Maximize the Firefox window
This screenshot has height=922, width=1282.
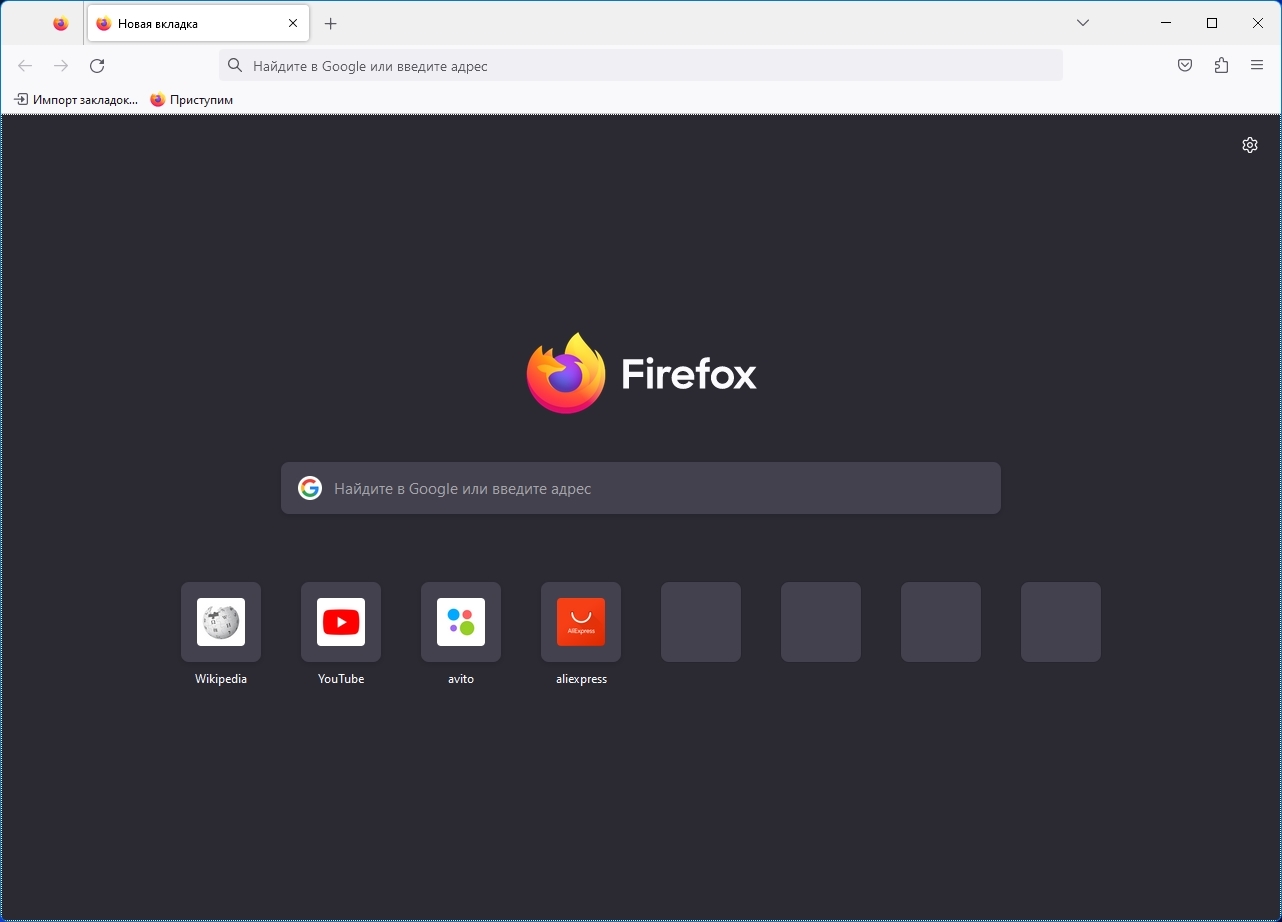point(1212,23)
